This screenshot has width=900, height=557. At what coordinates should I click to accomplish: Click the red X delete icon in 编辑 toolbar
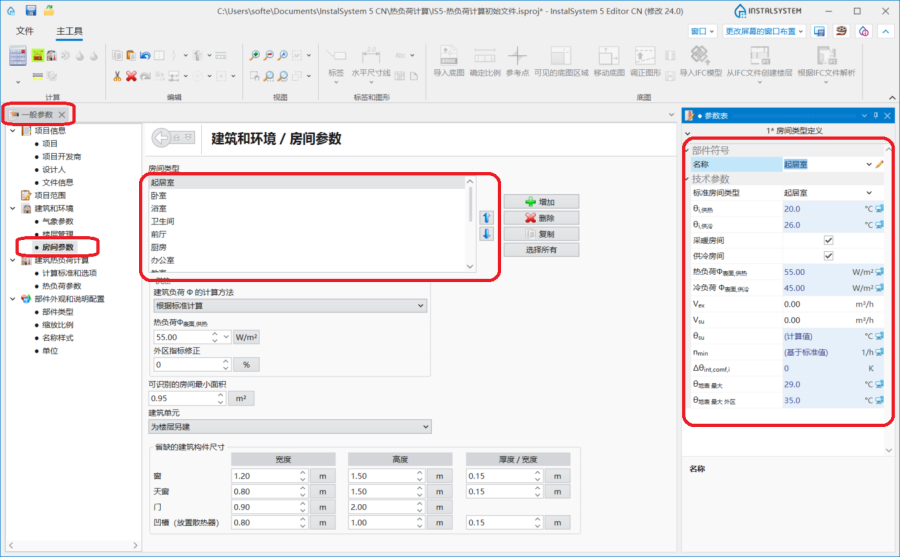point(131,75)
